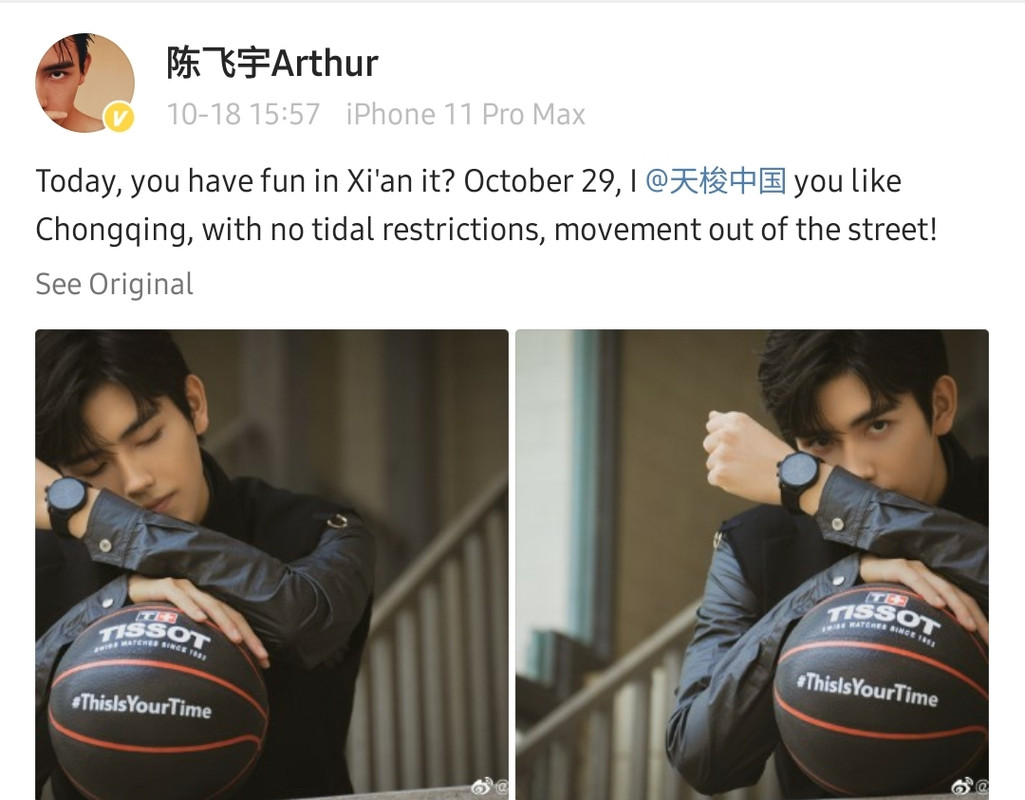The width and height of the screenshot is (1025, 800).
Task: Tap the yellow verified V badge
Action: [x=119, y=118]
